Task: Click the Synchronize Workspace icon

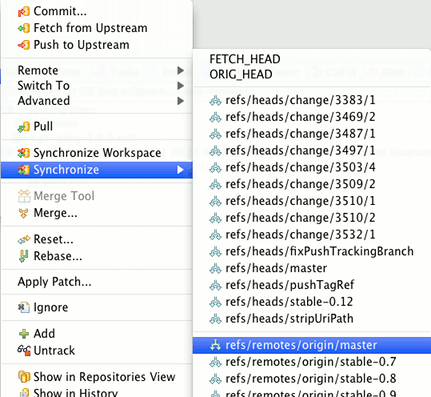Action: tap(24, 153)
